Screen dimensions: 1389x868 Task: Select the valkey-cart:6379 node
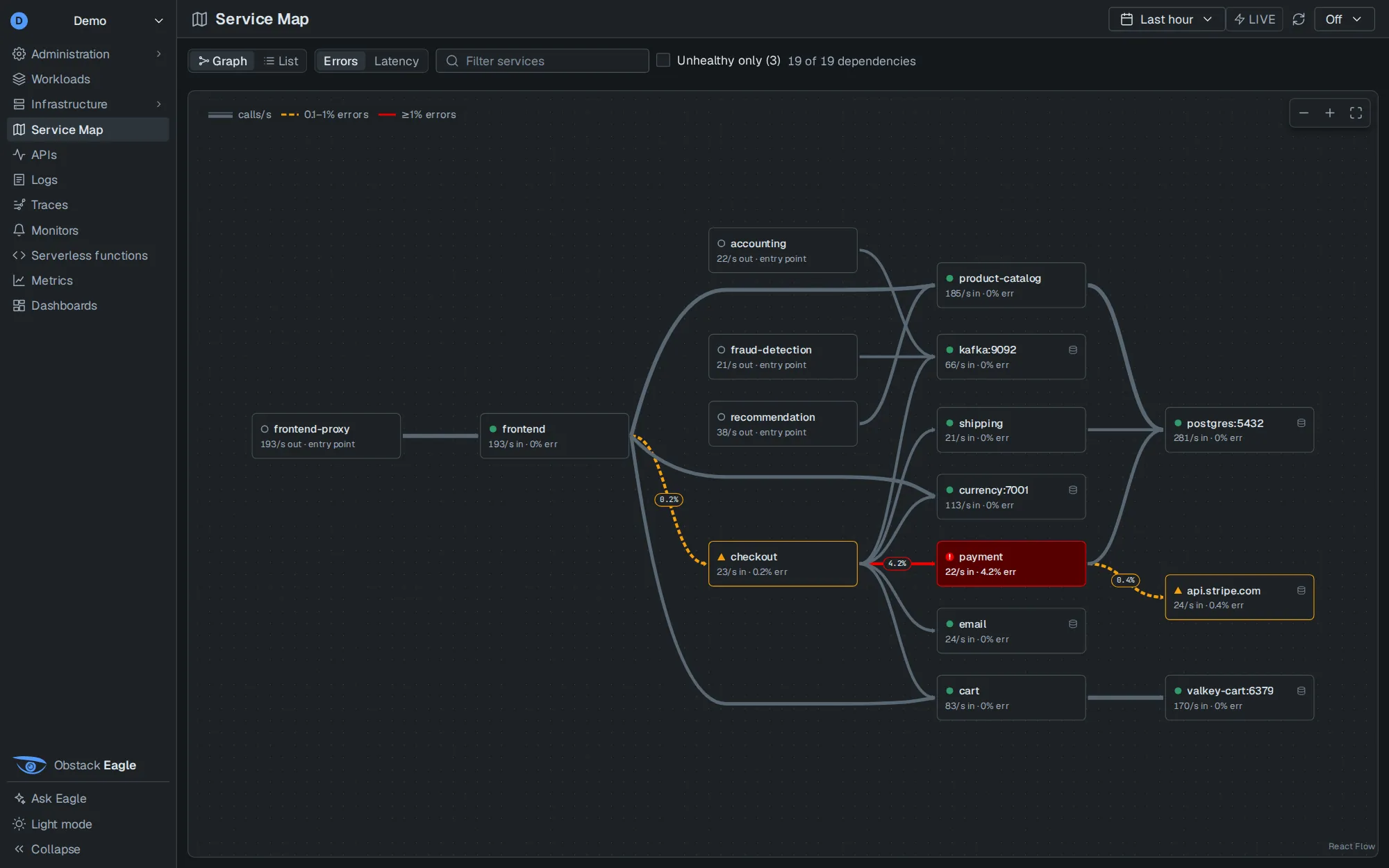(1239, 698)
